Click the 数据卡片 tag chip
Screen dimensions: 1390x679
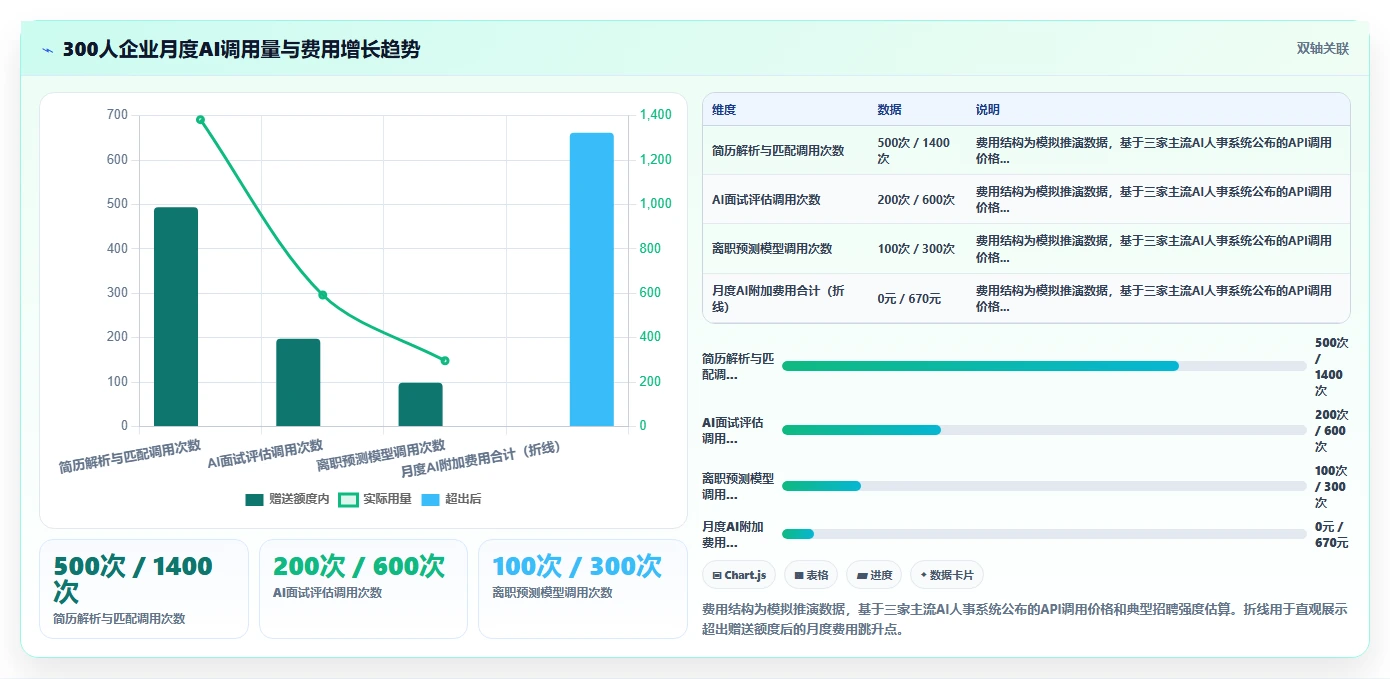point(946,575)
